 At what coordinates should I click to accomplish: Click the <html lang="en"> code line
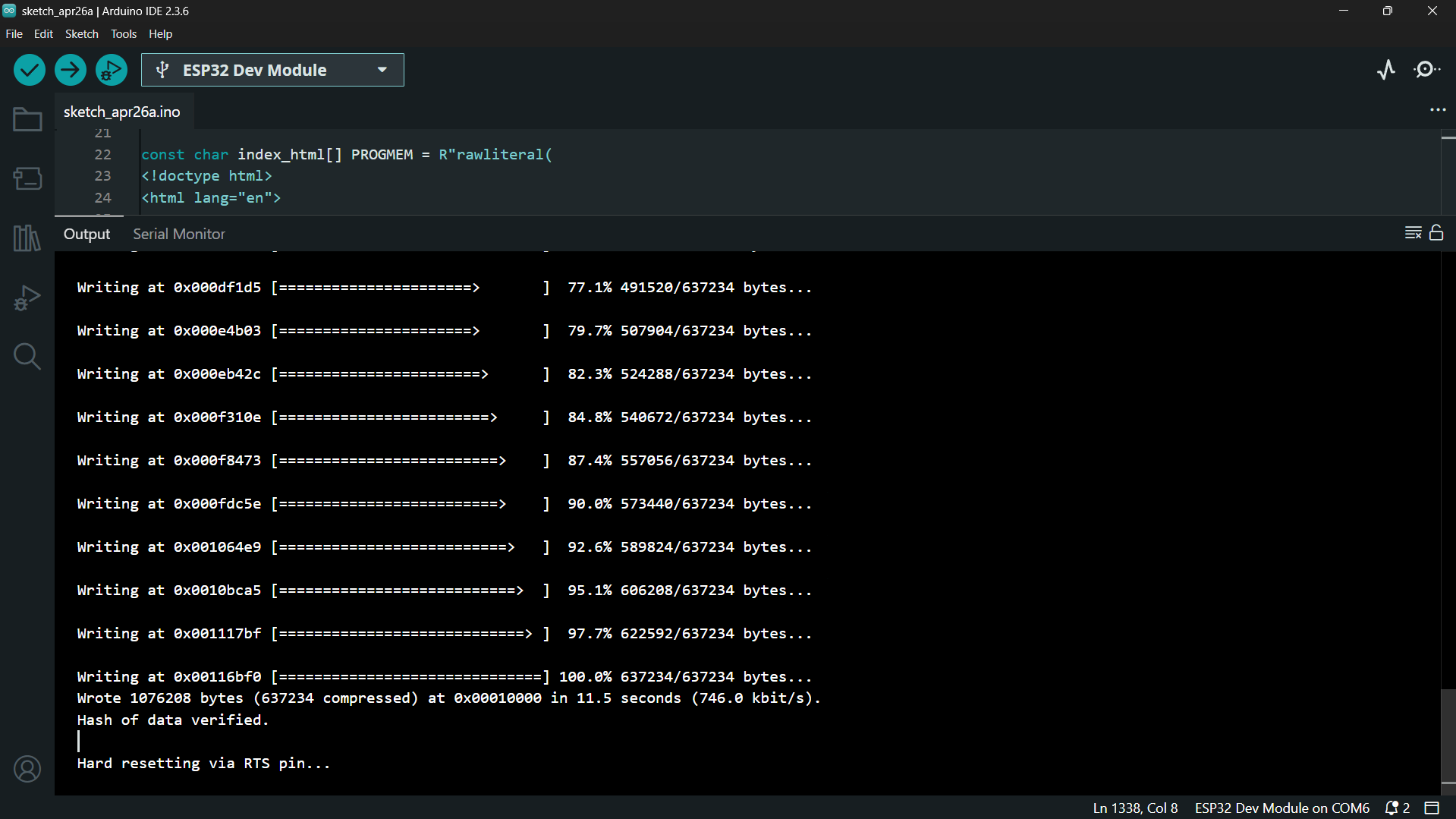click(x=211, y=197)
